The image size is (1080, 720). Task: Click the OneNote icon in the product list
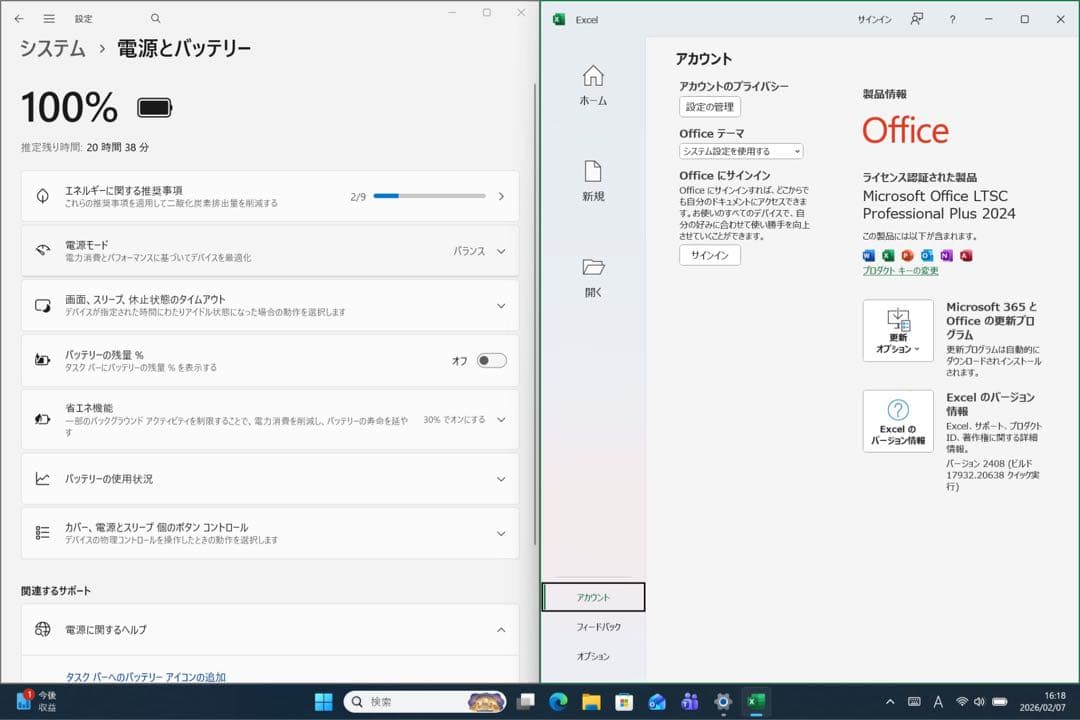pyautogui.click(x=946, y=255)
